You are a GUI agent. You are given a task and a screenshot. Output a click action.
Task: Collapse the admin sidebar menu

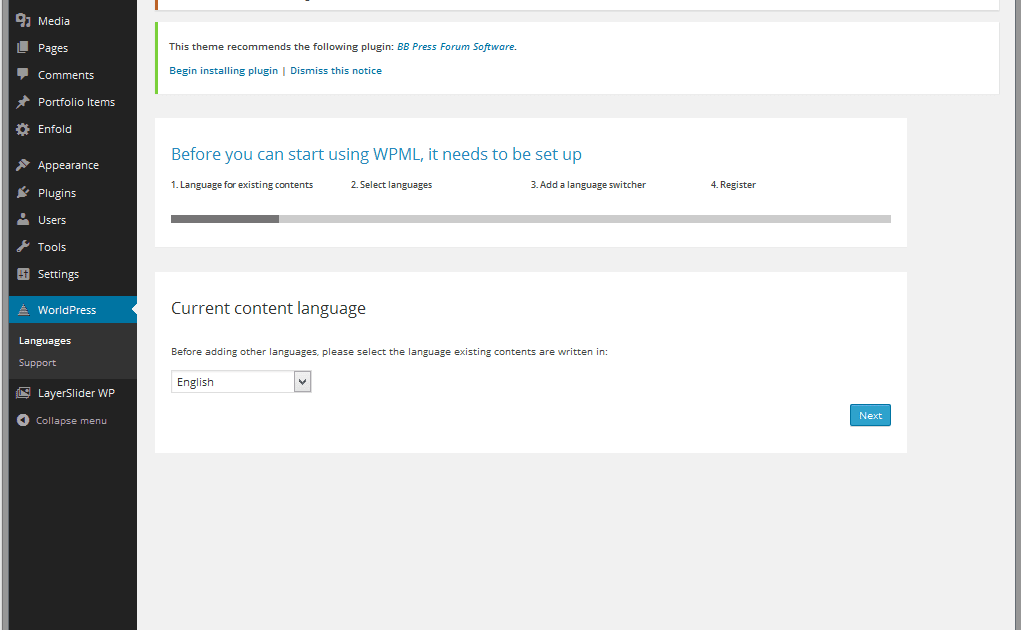pyautogui.click(x=71, y=420)
